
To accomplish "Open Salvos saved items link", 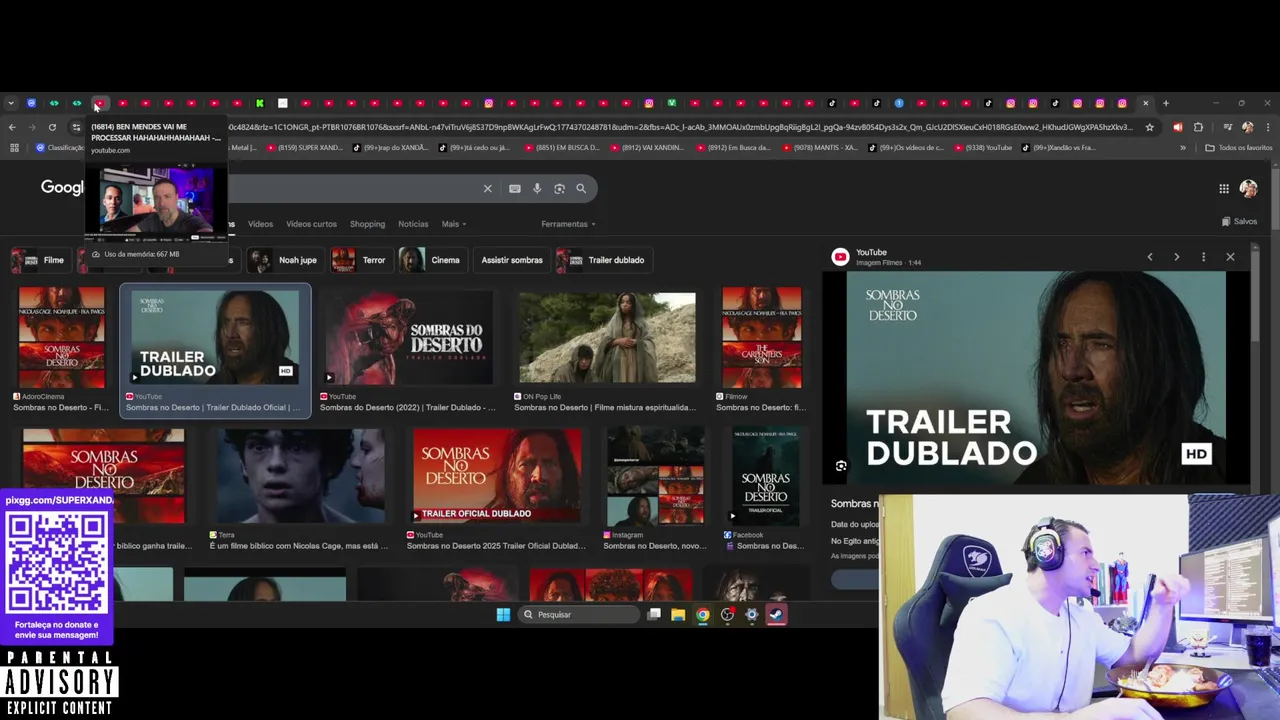I will 1239,221.
